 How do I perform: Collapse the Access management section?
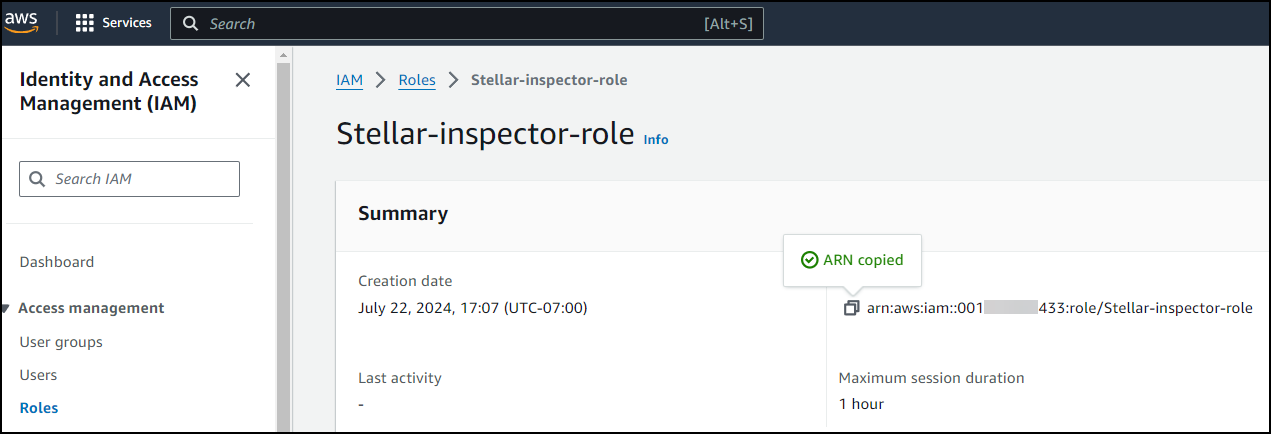[x=6, y=308]
